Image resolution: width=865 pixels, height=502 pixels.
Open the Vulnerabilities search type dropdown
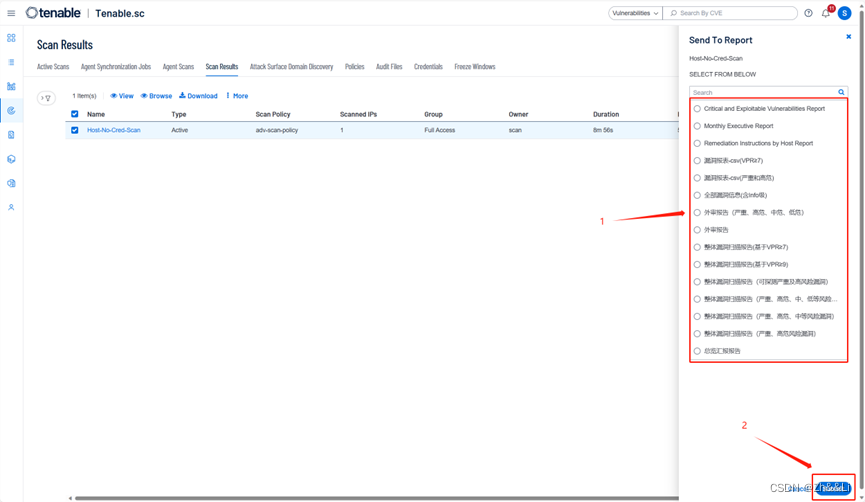tap(635, 13)
